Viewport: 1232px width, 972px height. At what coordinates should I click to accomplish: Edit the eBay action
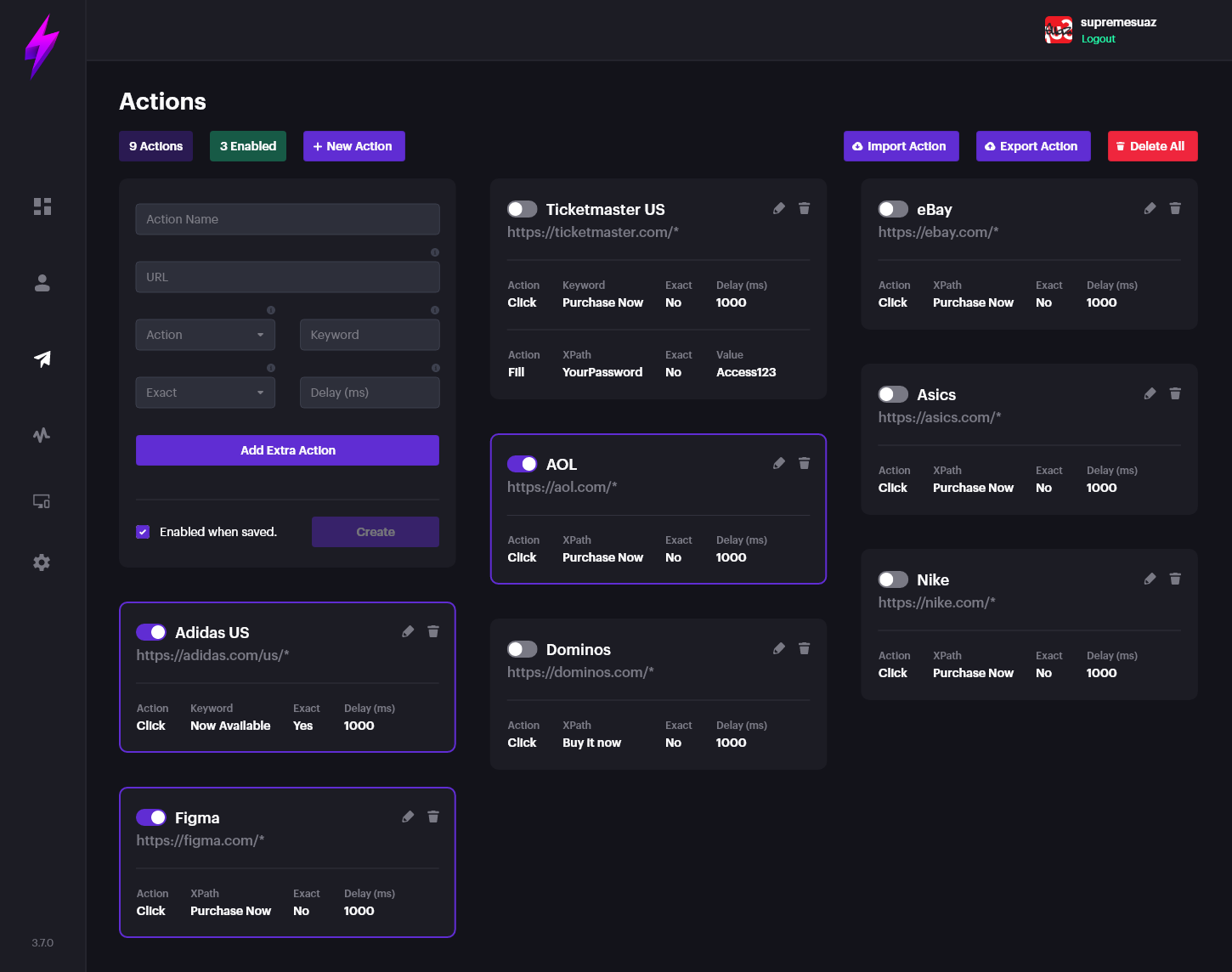1150,208
